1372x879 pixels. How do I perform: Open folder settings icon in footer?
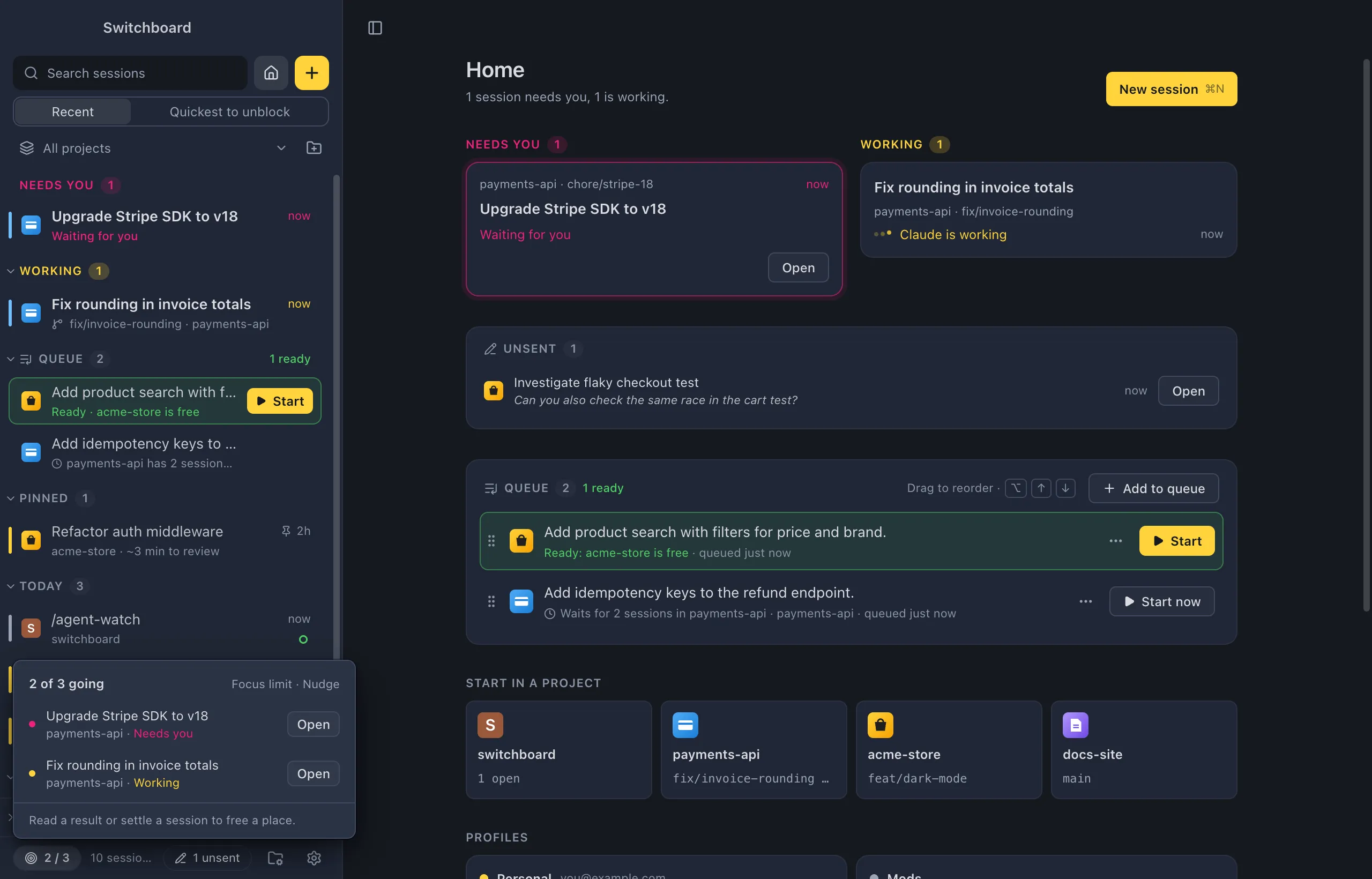(x=275, y=858)
